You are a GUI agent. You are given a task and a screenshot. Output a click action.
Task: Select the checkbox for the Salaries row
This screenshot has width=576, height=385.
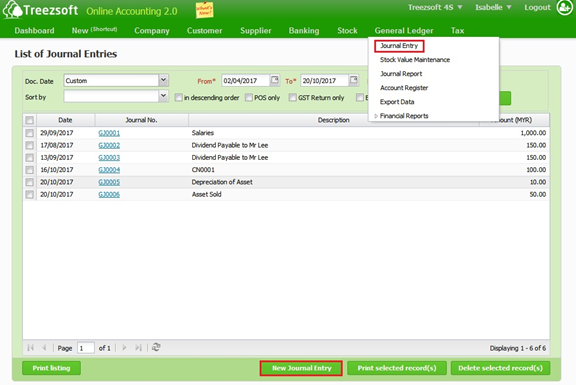(29, 133)
